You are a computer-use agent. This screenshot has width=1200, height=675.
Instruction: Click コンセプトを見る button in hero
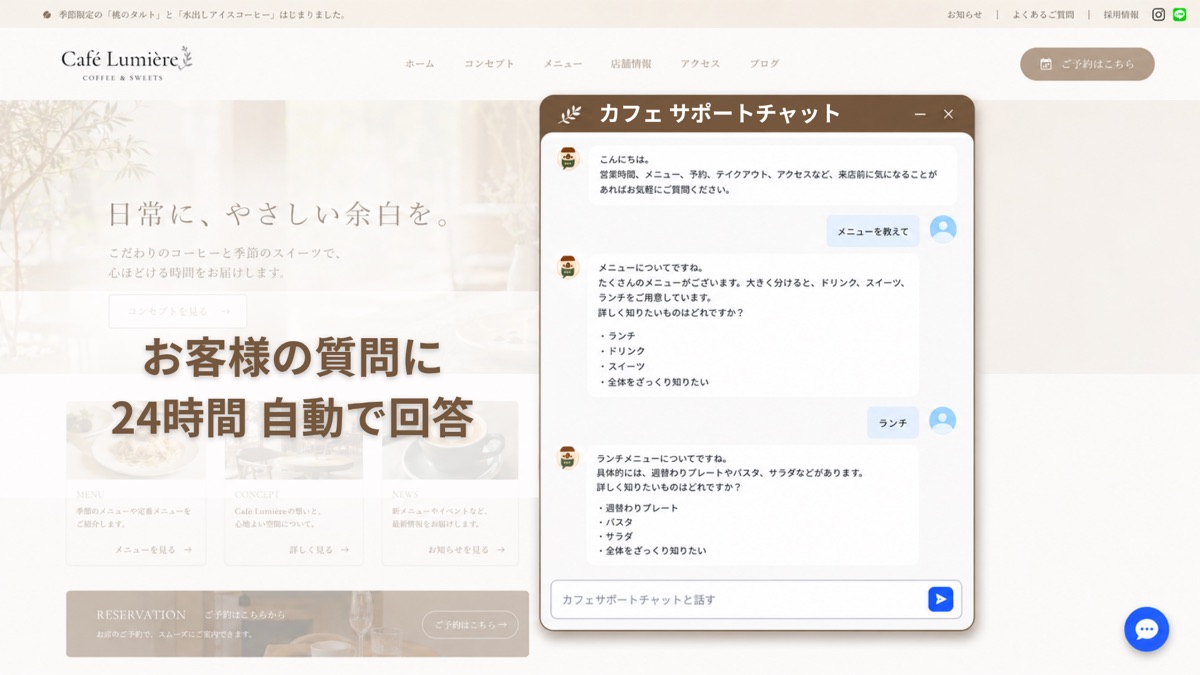(178, 311)
